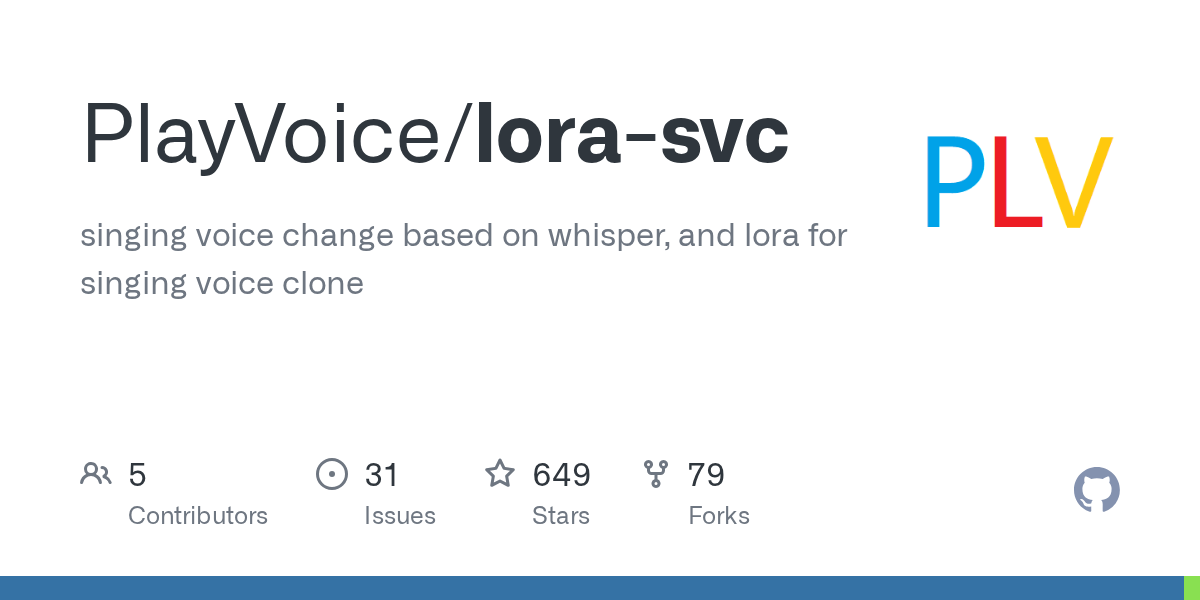Open the GitHub octocat logo

pyautogui.click(x=1096, y=490)
